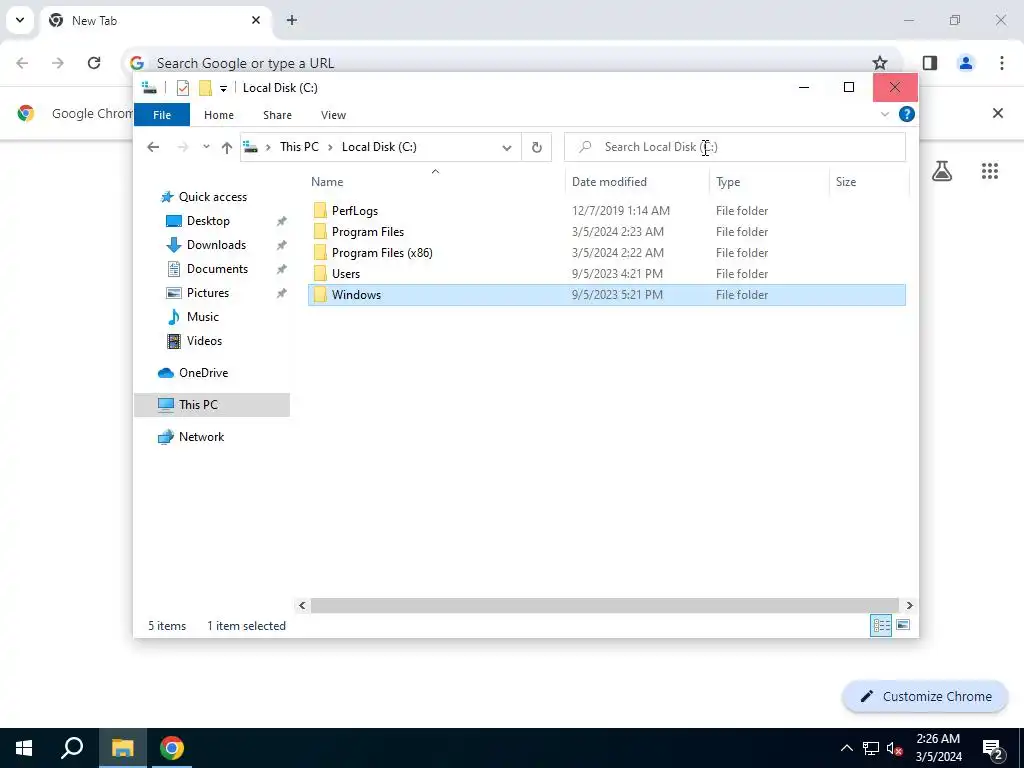Reload the Chrome page
The height and width of the screenshot is (768, 1024).
(94, 63)
